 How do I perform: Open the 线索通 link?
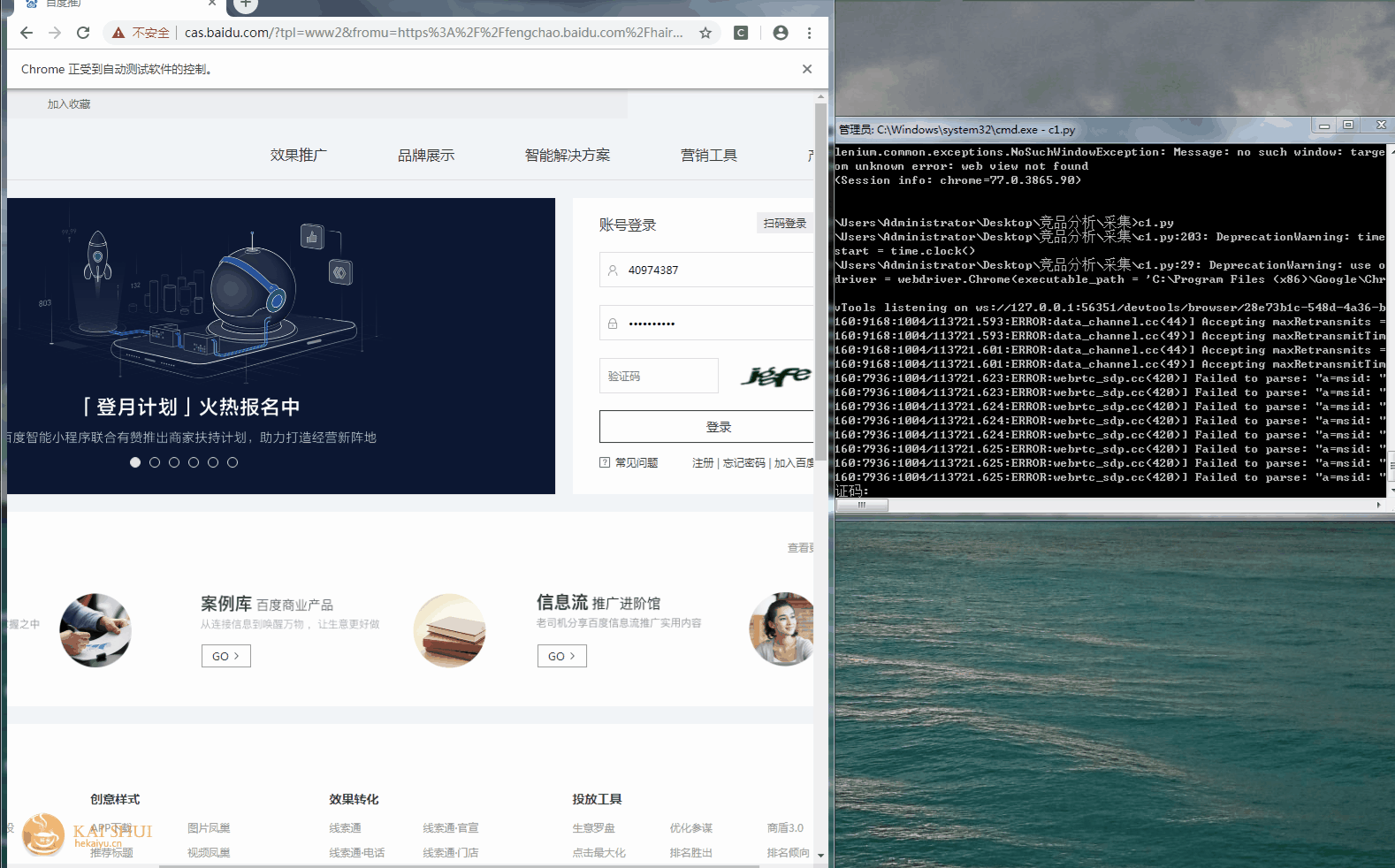(x=345, y=828)
